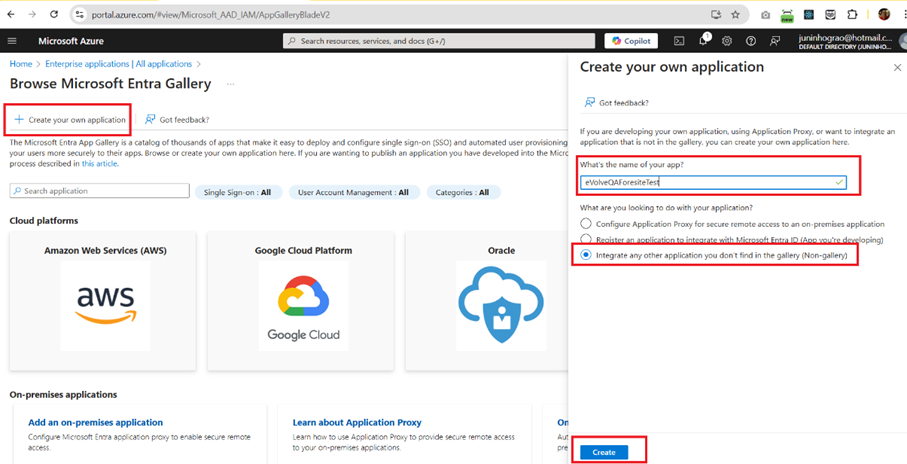Go to Home breadcrumb
Viewport: 907px width, 464px height.
[x=21, y=64]
